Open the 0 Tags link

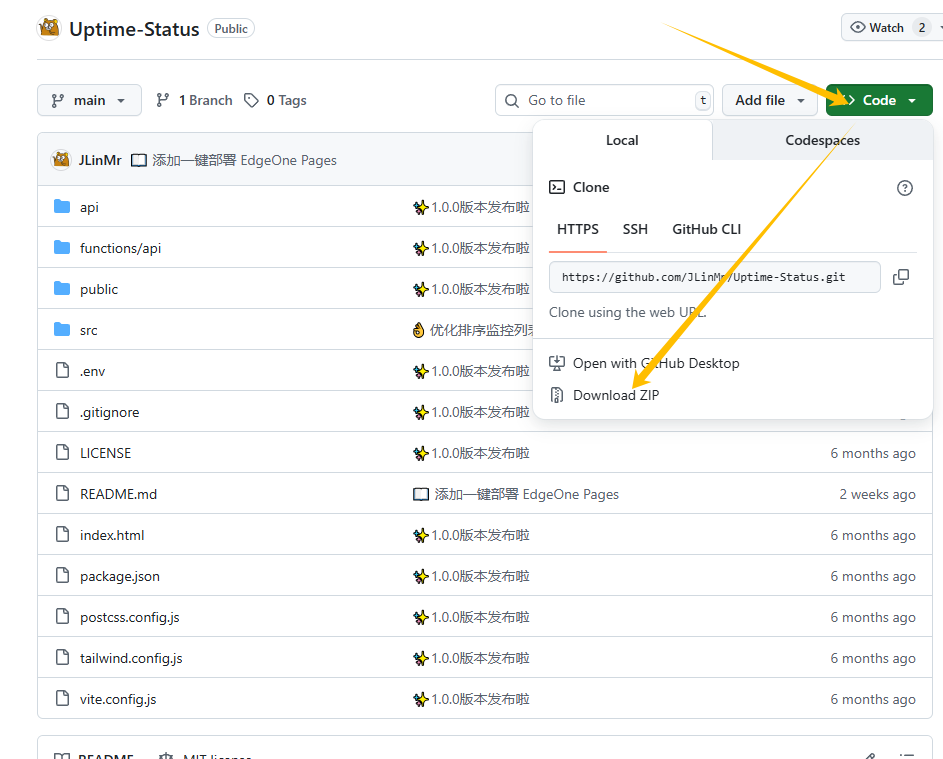275,100
